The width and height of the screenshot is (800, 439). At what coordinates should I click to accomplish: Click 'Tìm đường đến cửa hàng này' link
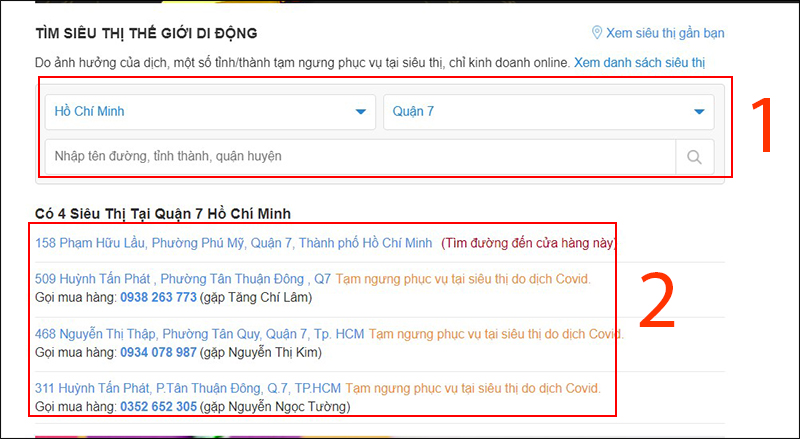pyautogui.click(x=529, y=243)
